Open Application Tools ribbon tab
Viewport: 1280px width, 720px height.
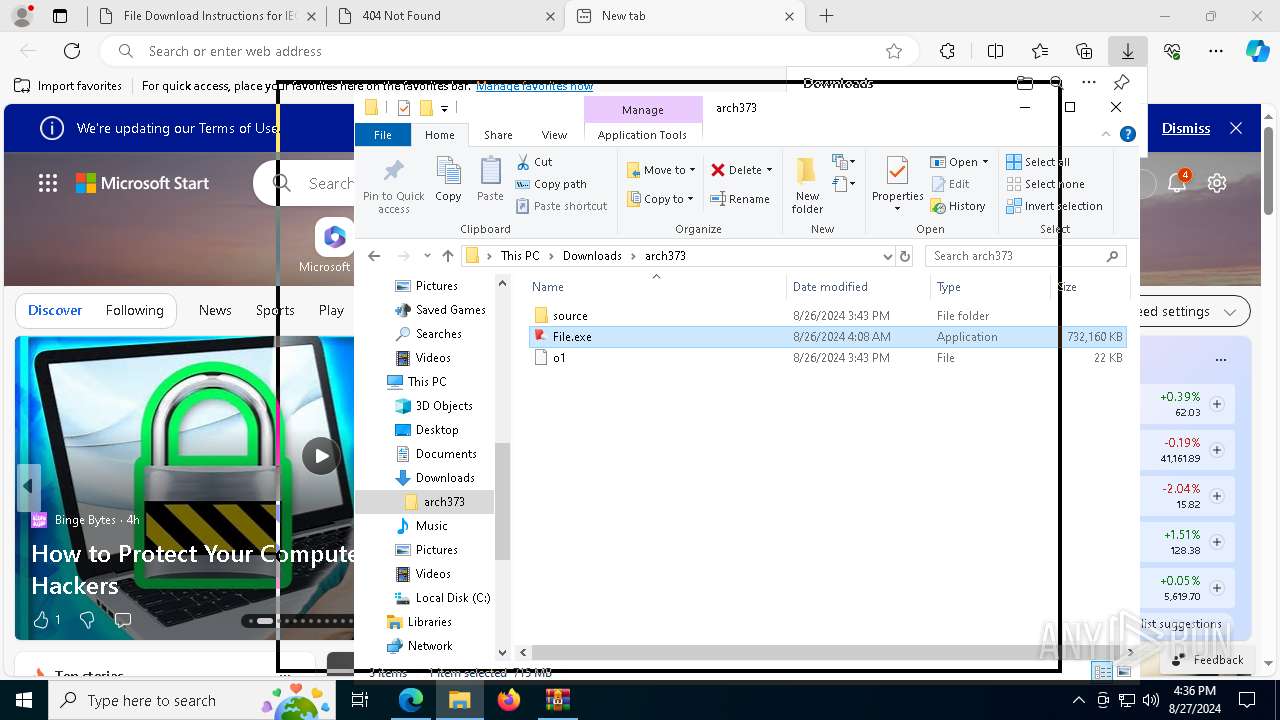[642, 135]
